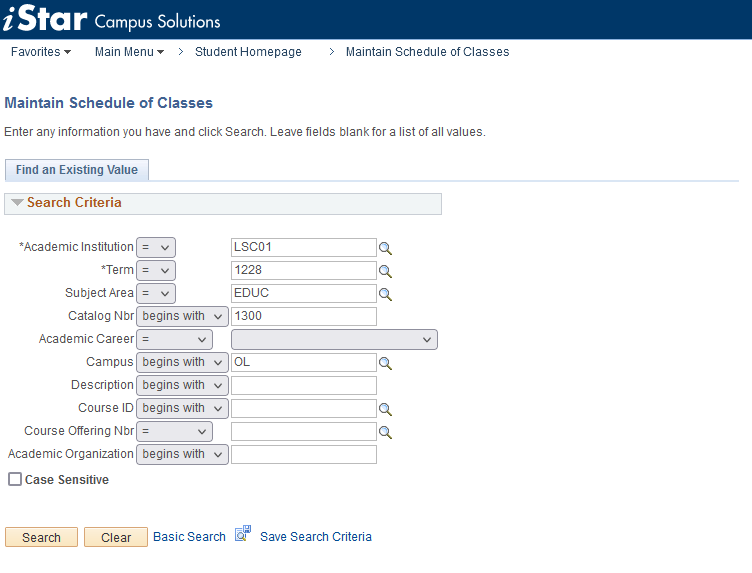Collapse the Search Criteria section

click(x=17, y=203)
